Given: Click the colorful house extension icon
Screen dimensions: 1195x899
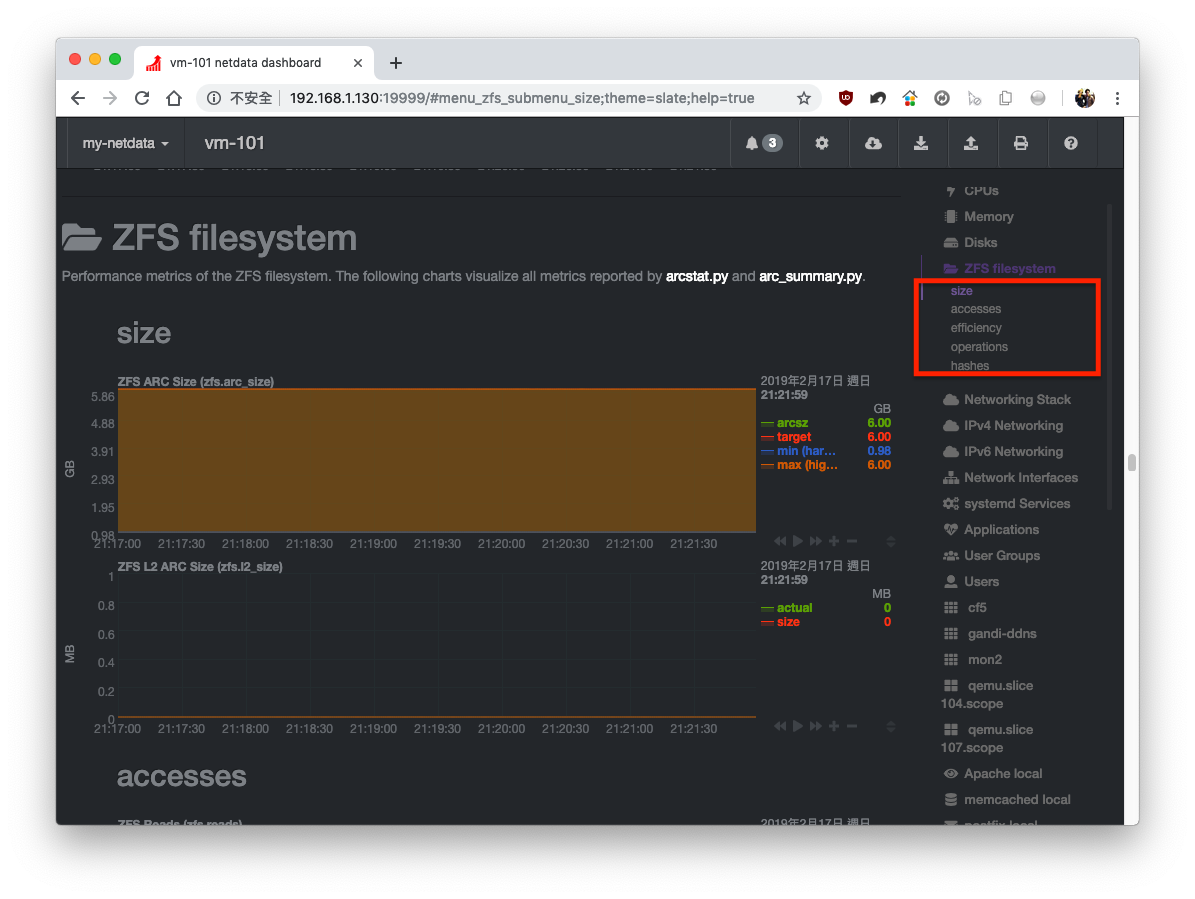Looking at the screenshot, I should coord(910,98).
